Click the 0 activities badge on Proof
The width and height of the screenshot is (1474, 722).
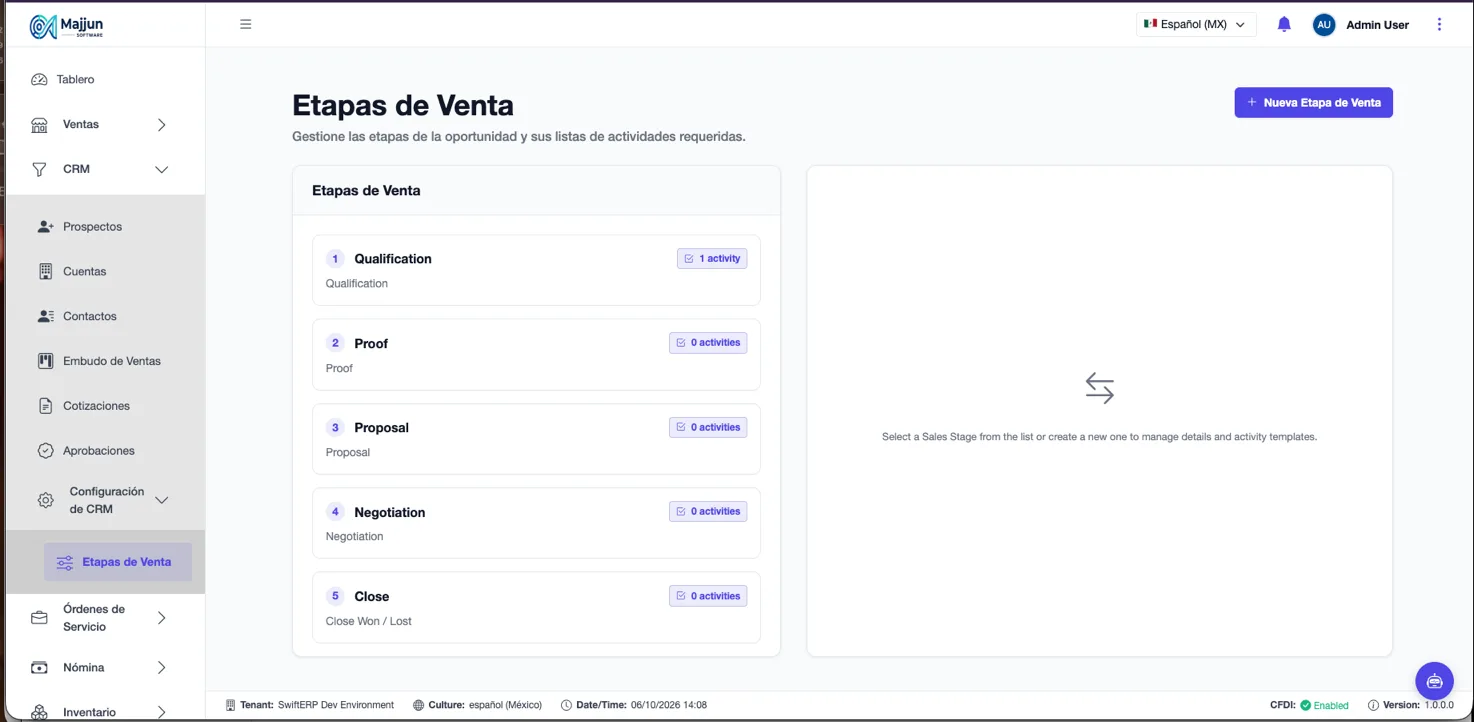pyautogui.click(x=708, y=343)
